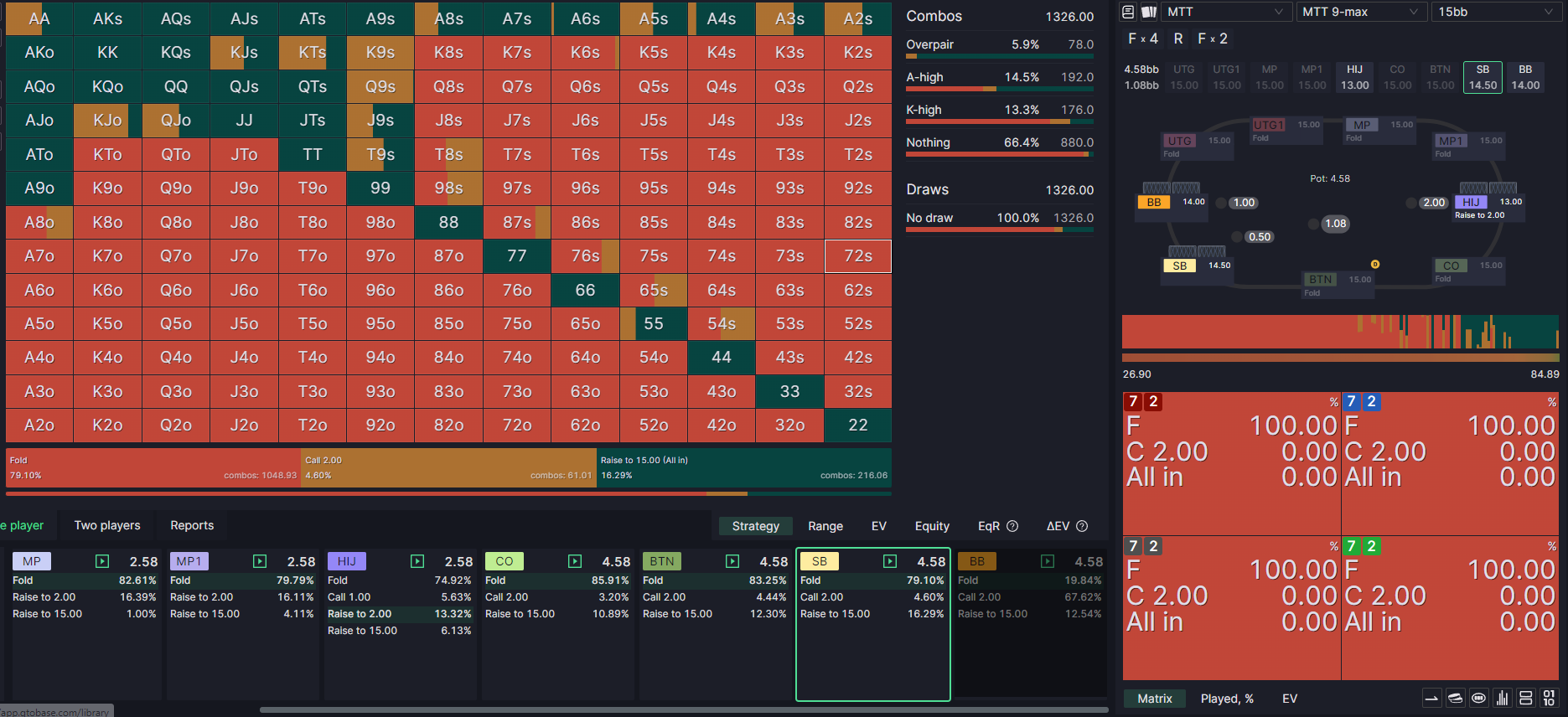Click the R action history button
This screenshot has width=1568, height=717.
1178,39
